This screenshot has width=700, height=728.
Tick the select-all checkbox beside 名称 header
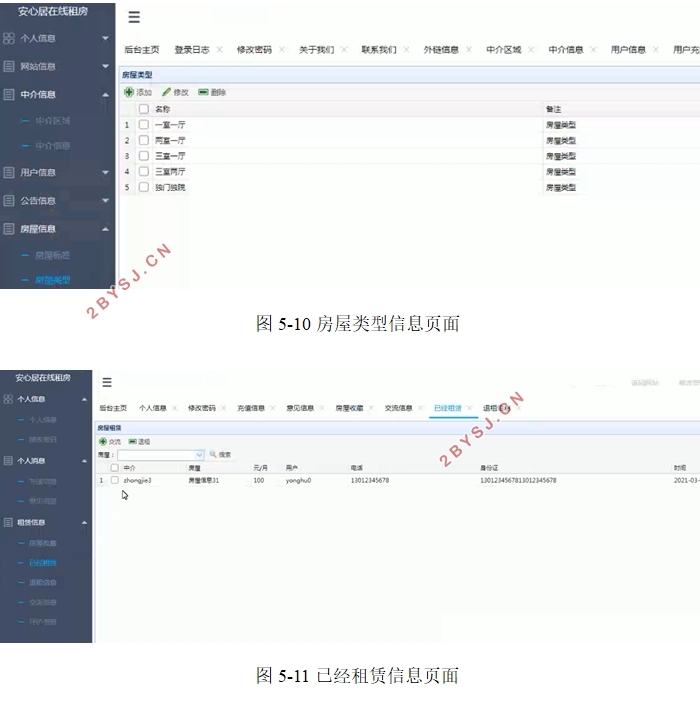click(144, 109)
